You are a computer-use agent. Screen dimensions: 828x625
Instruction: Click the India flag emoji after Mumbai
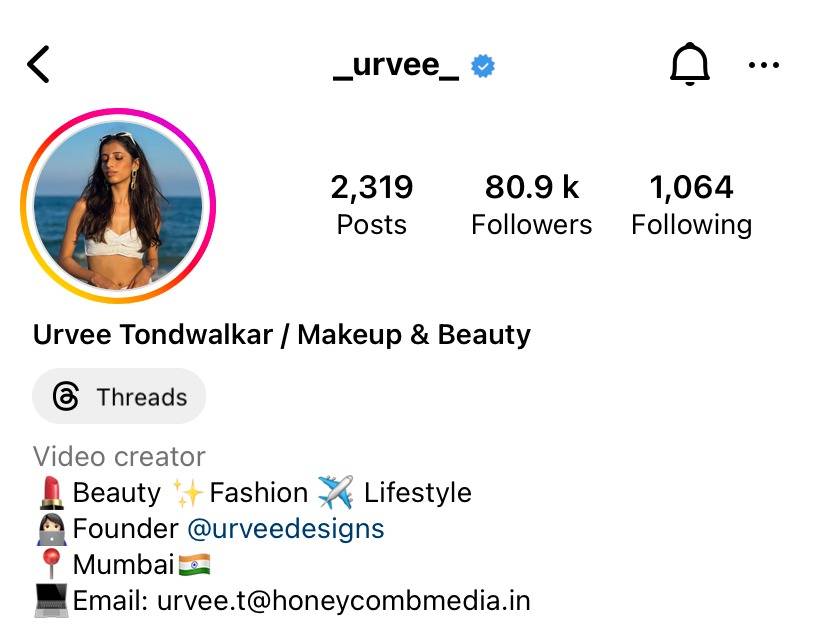click(x=194, y=564)
